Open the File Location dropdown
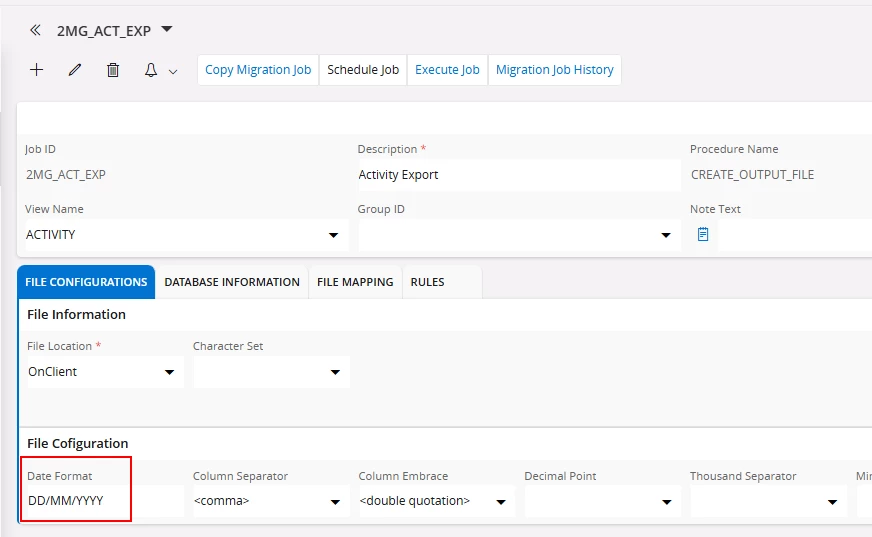The image size is (872, 537). pos(169,372)
